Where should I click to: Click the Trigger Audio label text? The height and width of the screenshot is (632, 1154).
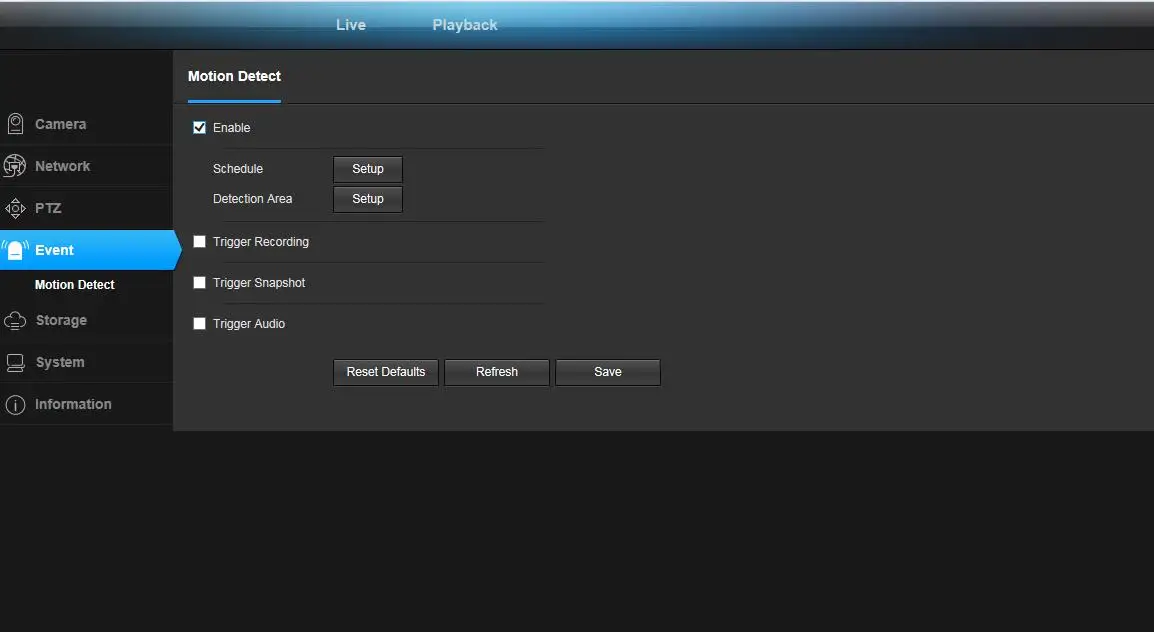249,324
